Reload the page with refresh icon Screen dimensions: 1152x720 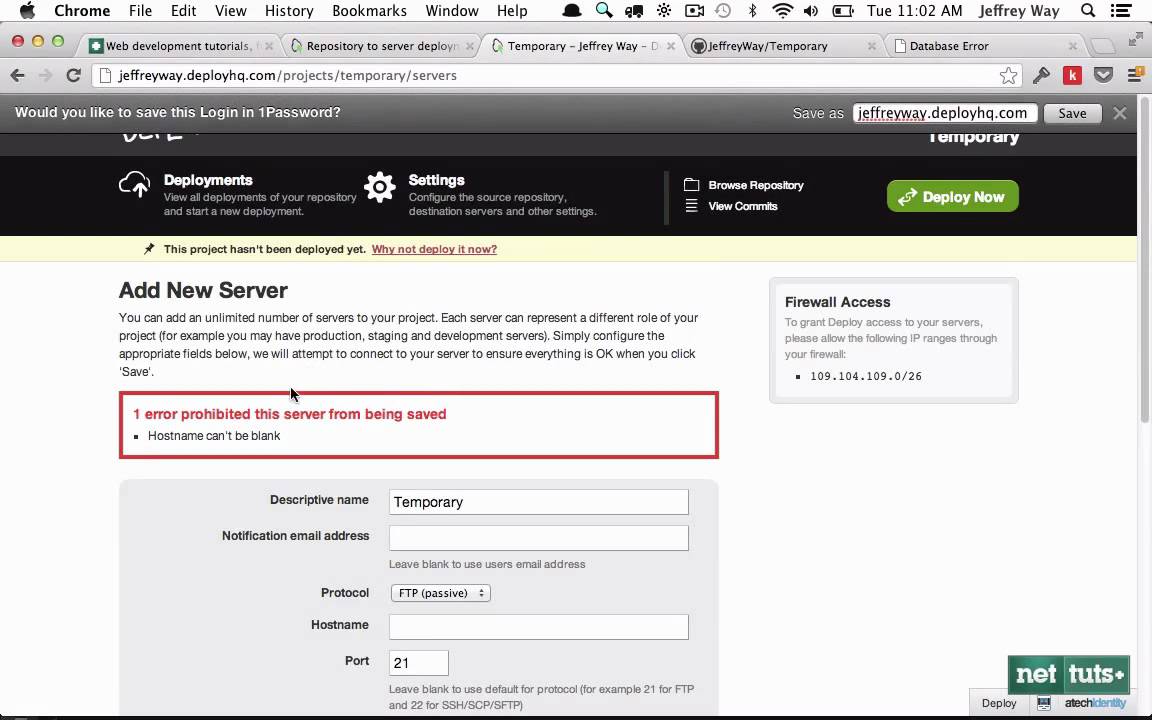pyautogui.click(x=73, y=75)
